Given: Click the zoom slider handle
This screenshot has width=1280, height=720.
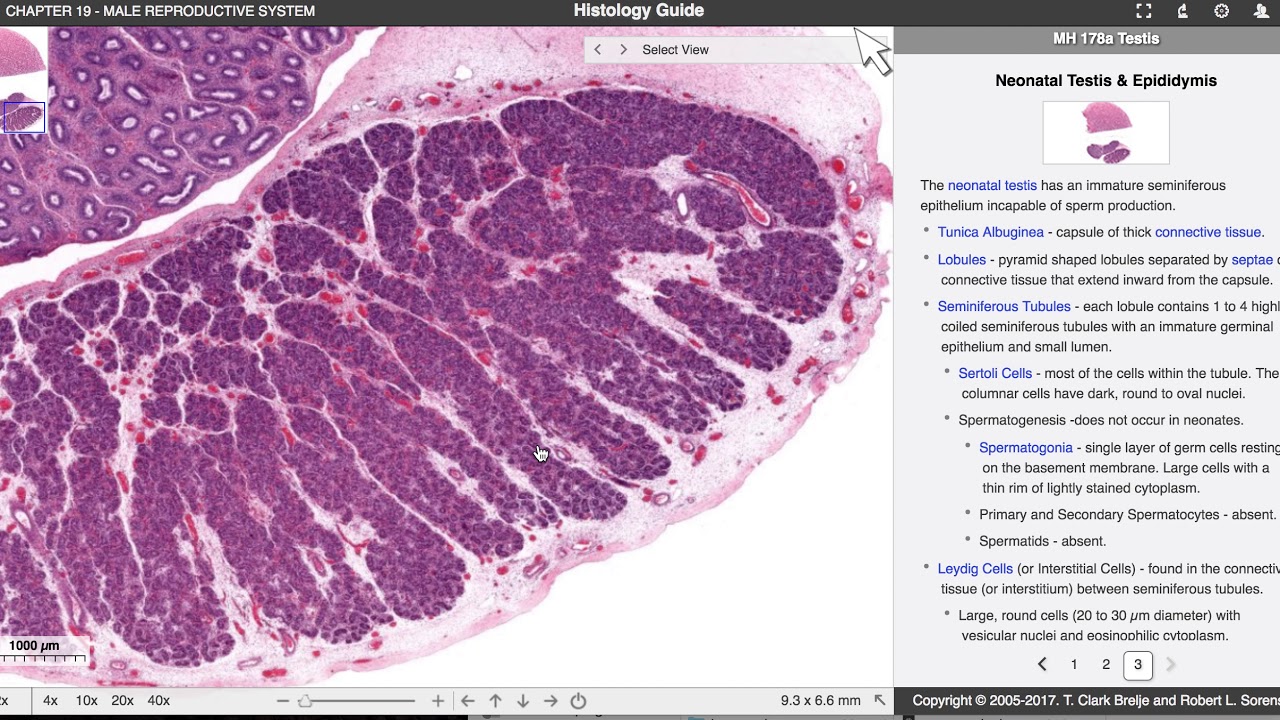Looking at the screenshot, I should pos(305,701).
